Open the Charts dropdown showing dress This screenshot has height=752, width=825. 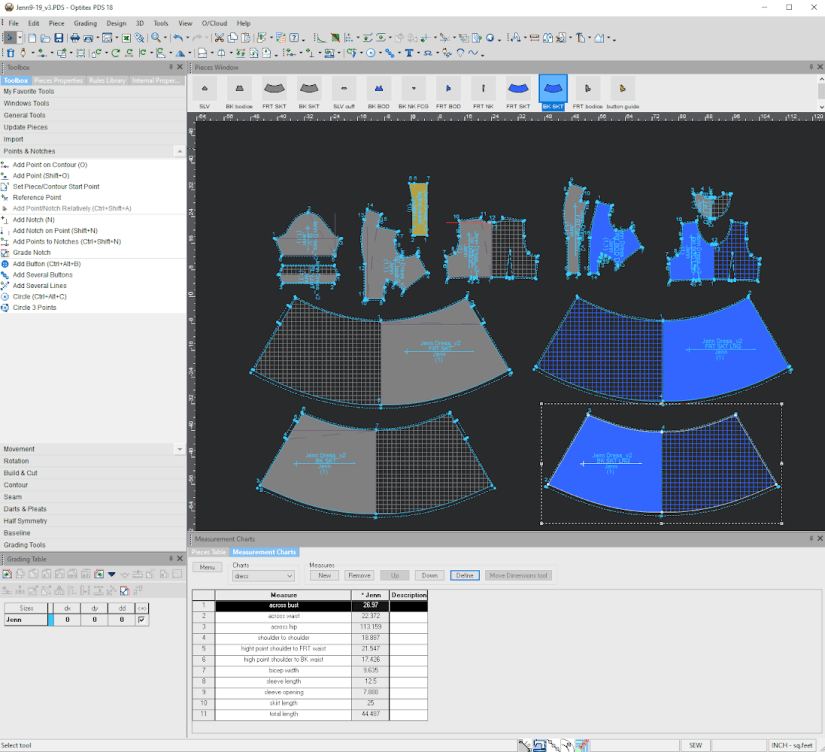(263, 576)
